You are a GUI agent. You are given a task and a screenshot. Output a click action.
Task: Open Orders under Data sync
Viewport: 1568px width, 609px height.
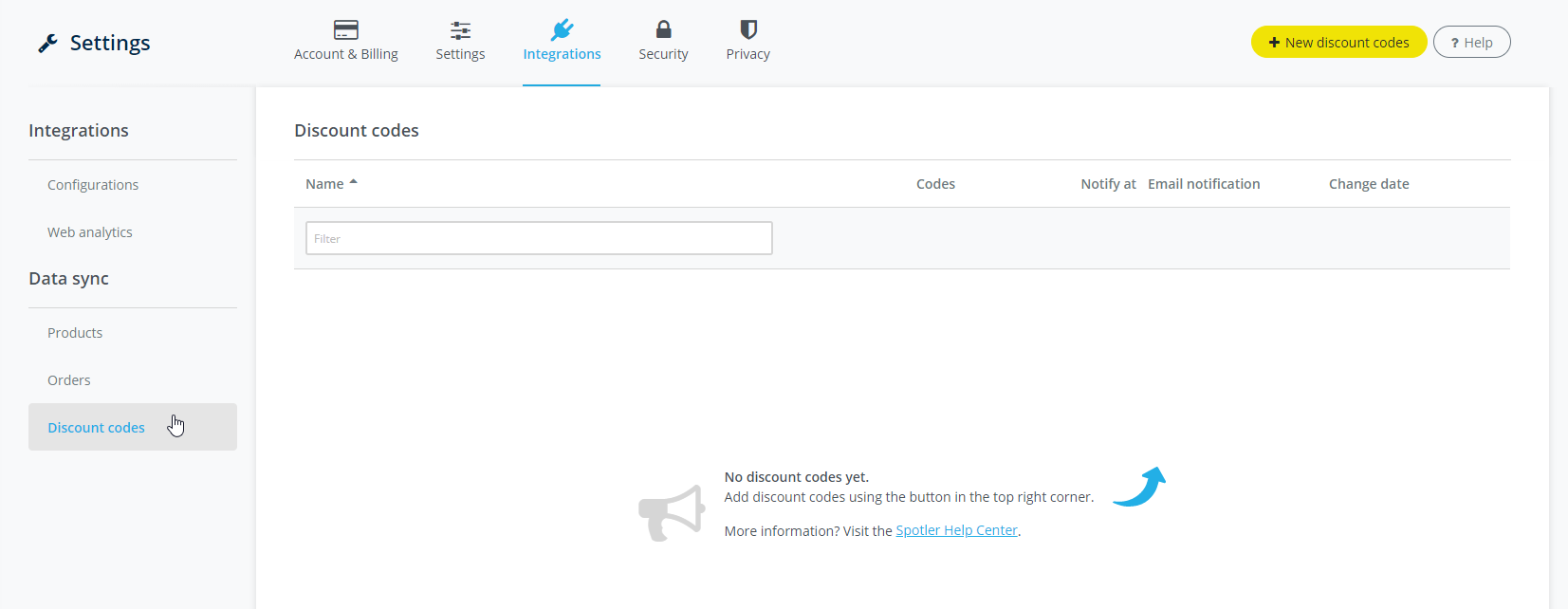click(x=69, y=380)
